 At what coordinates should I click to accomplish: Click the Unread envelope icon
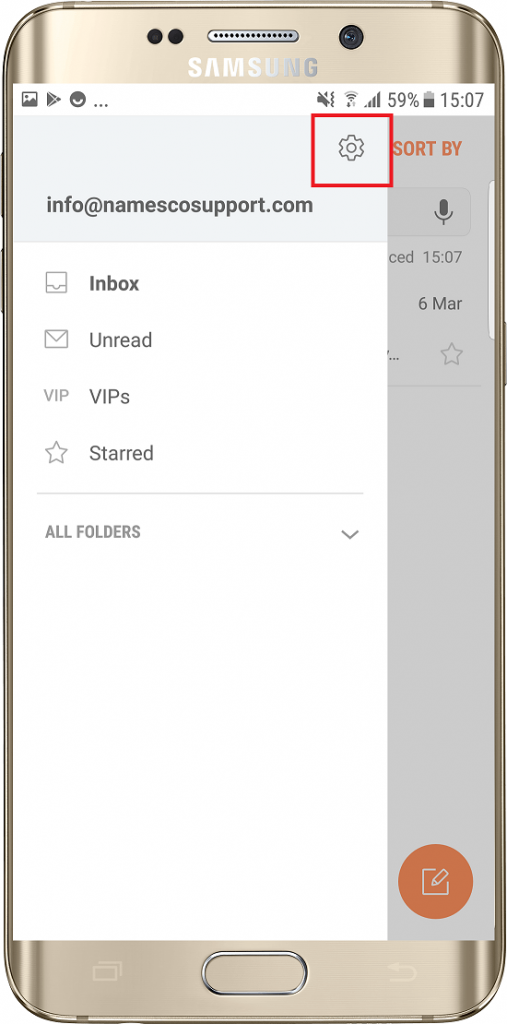(56, 340)
